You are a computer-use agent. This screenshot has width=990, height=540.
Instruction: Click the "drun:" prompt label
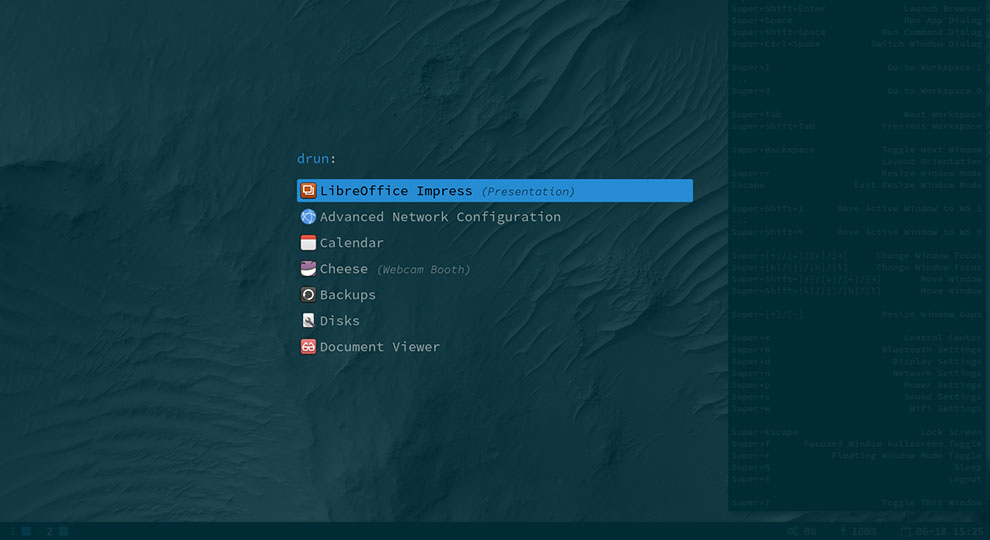pyautogui.click(x=316, y=158)
